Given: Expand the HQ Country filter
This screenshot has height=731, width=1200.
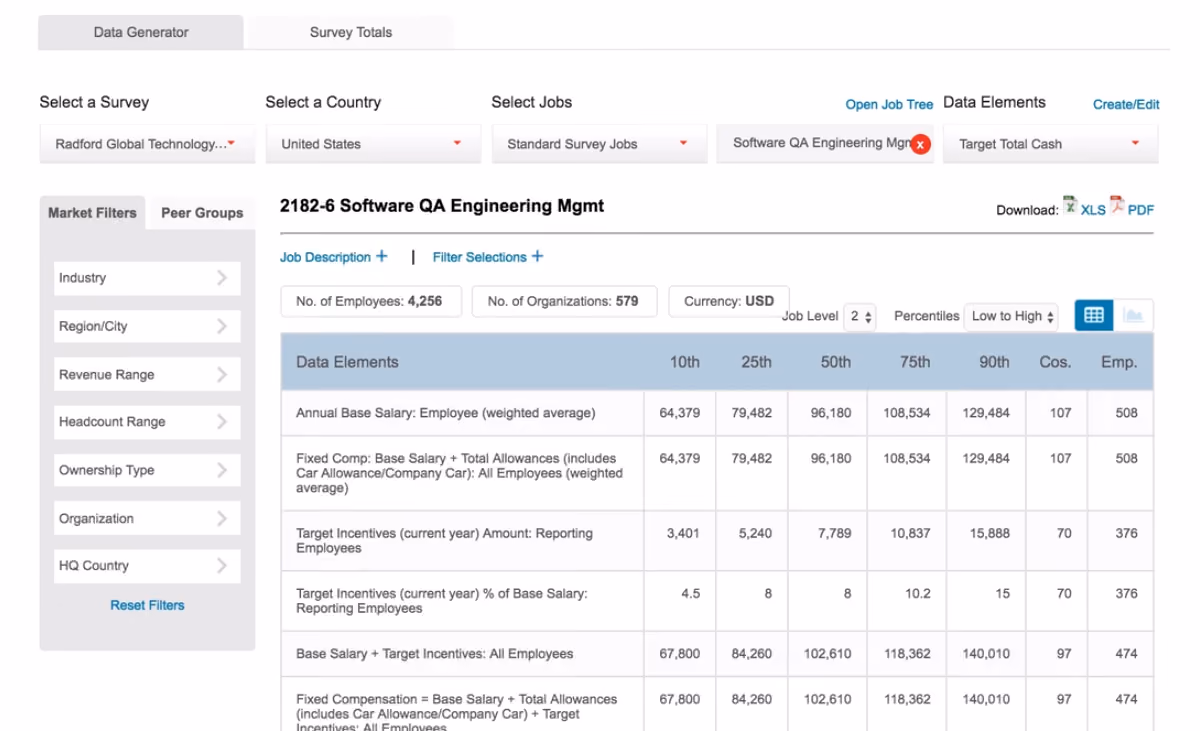Looking at the screenshot, I should point(147,566).
